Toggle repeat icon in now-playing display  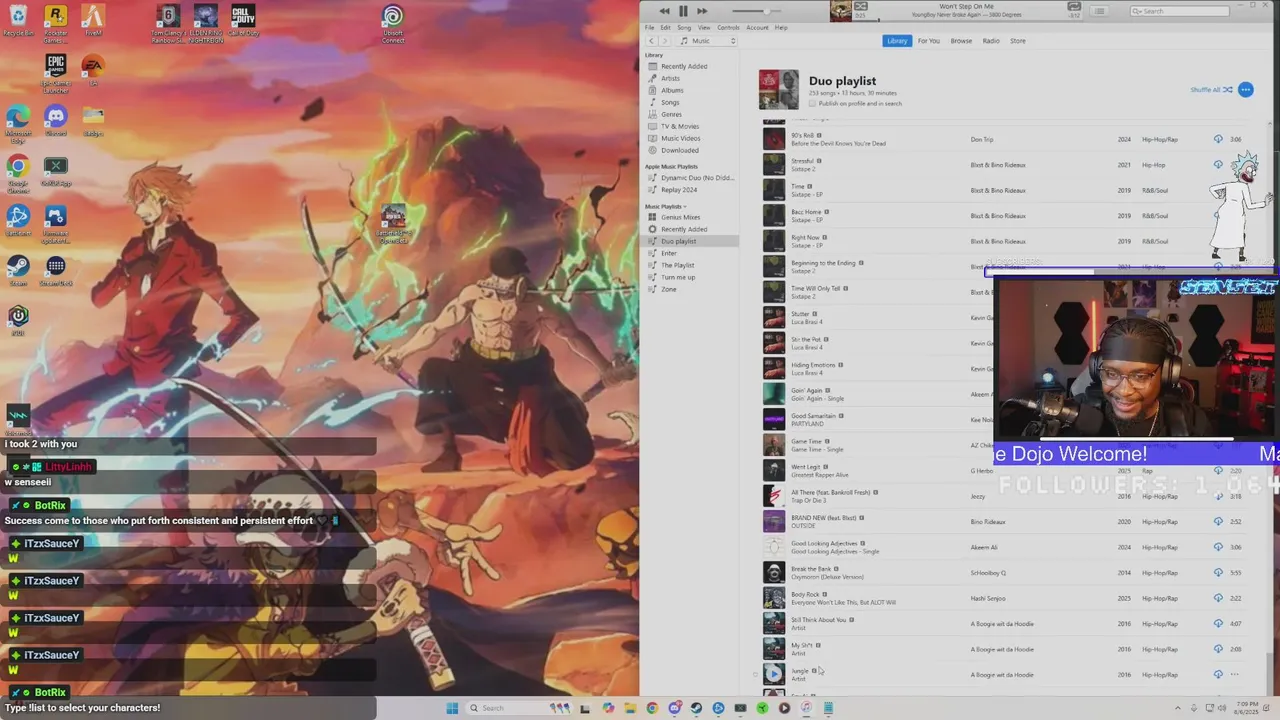1074,6
